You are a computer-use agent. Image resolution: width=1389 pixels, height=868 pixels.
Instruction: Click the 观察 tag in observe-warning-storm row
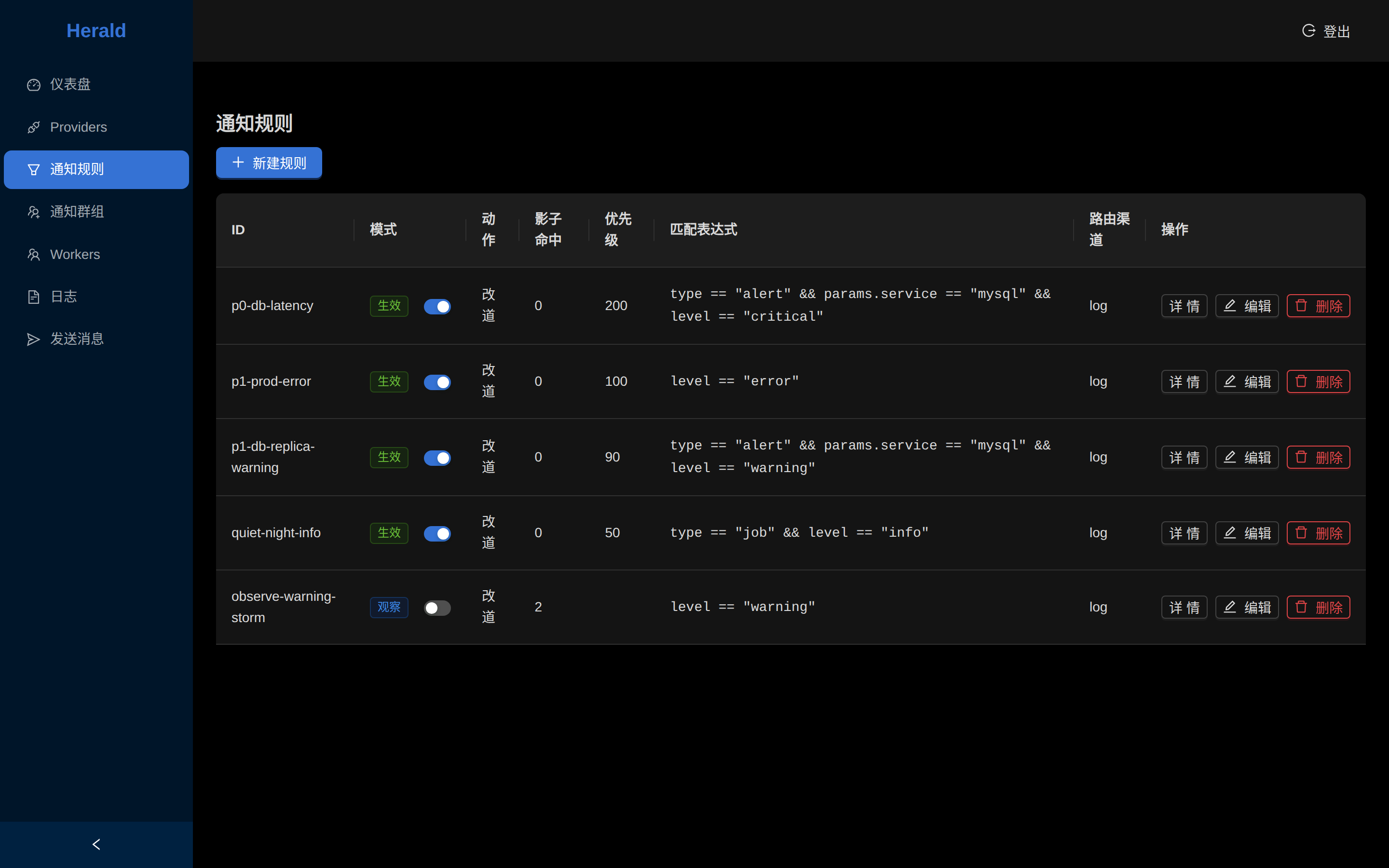click(x=389, y=608)
